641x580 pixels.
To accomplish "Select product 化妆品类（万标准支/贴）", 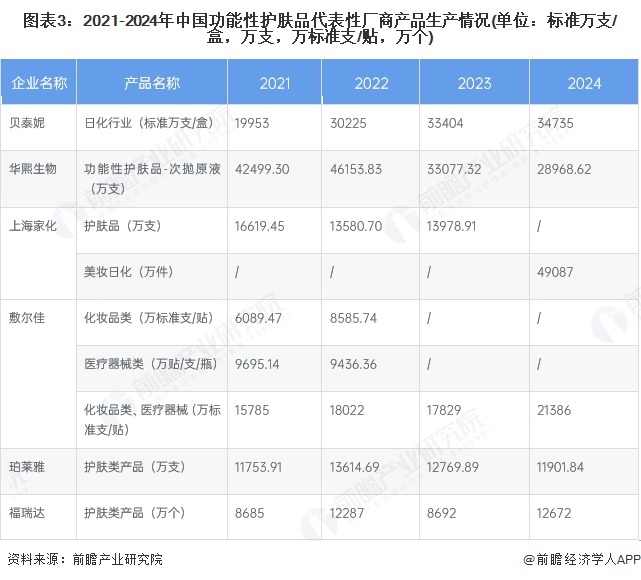I will [149, 318].
